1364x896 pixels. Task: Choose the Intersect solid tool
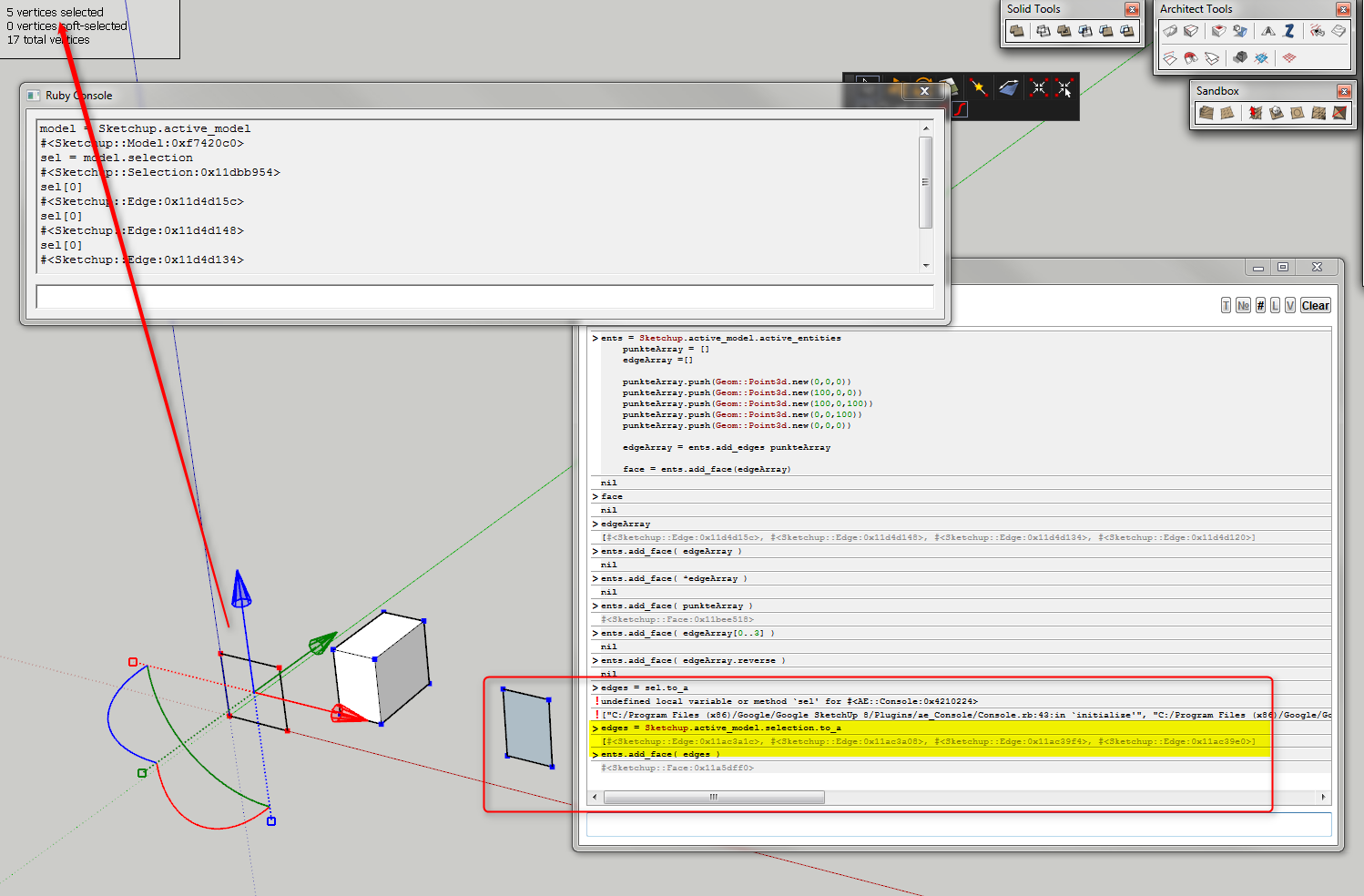1043,31
